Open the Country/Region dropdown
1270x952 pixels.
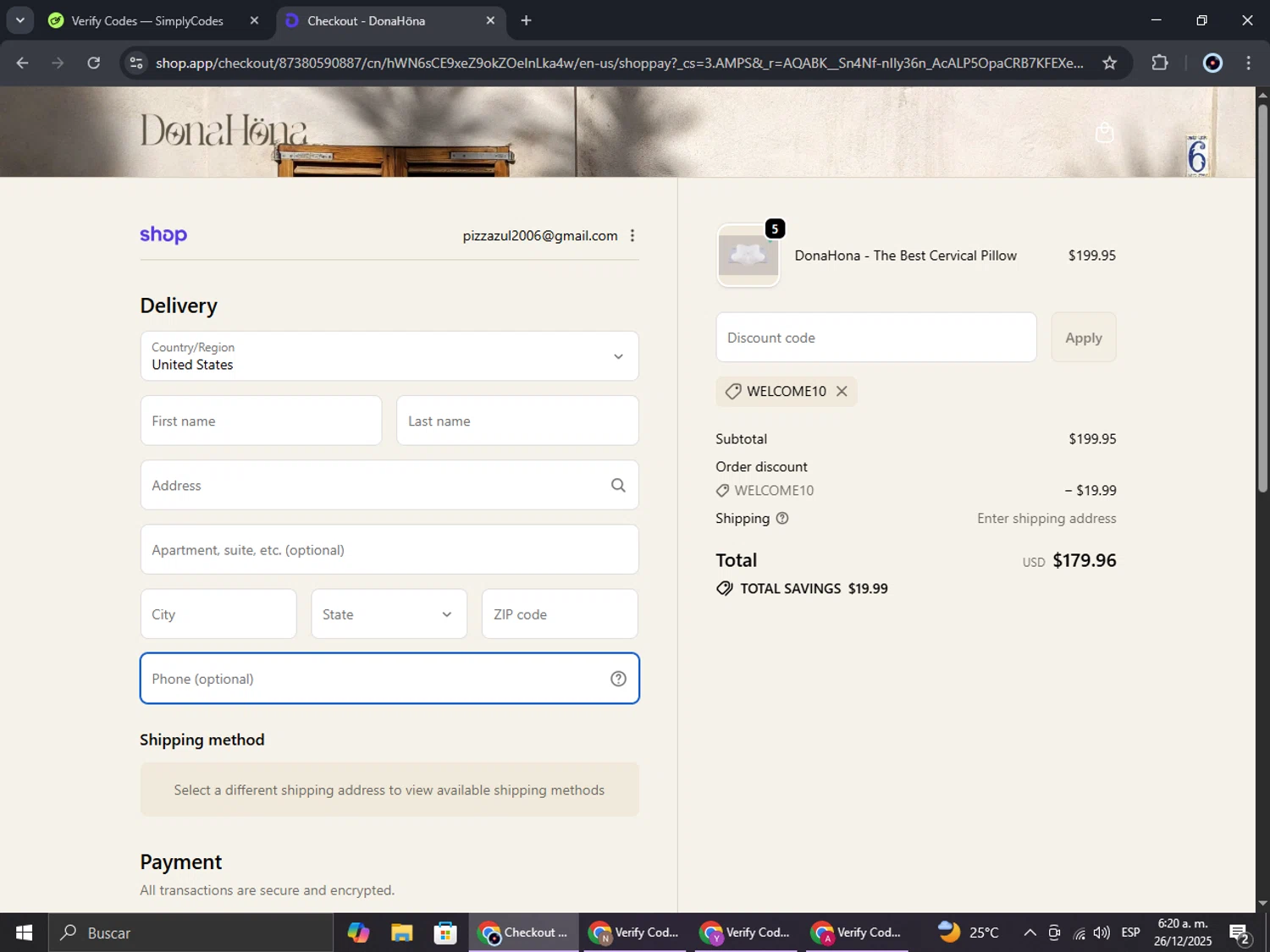click(389, 356)
